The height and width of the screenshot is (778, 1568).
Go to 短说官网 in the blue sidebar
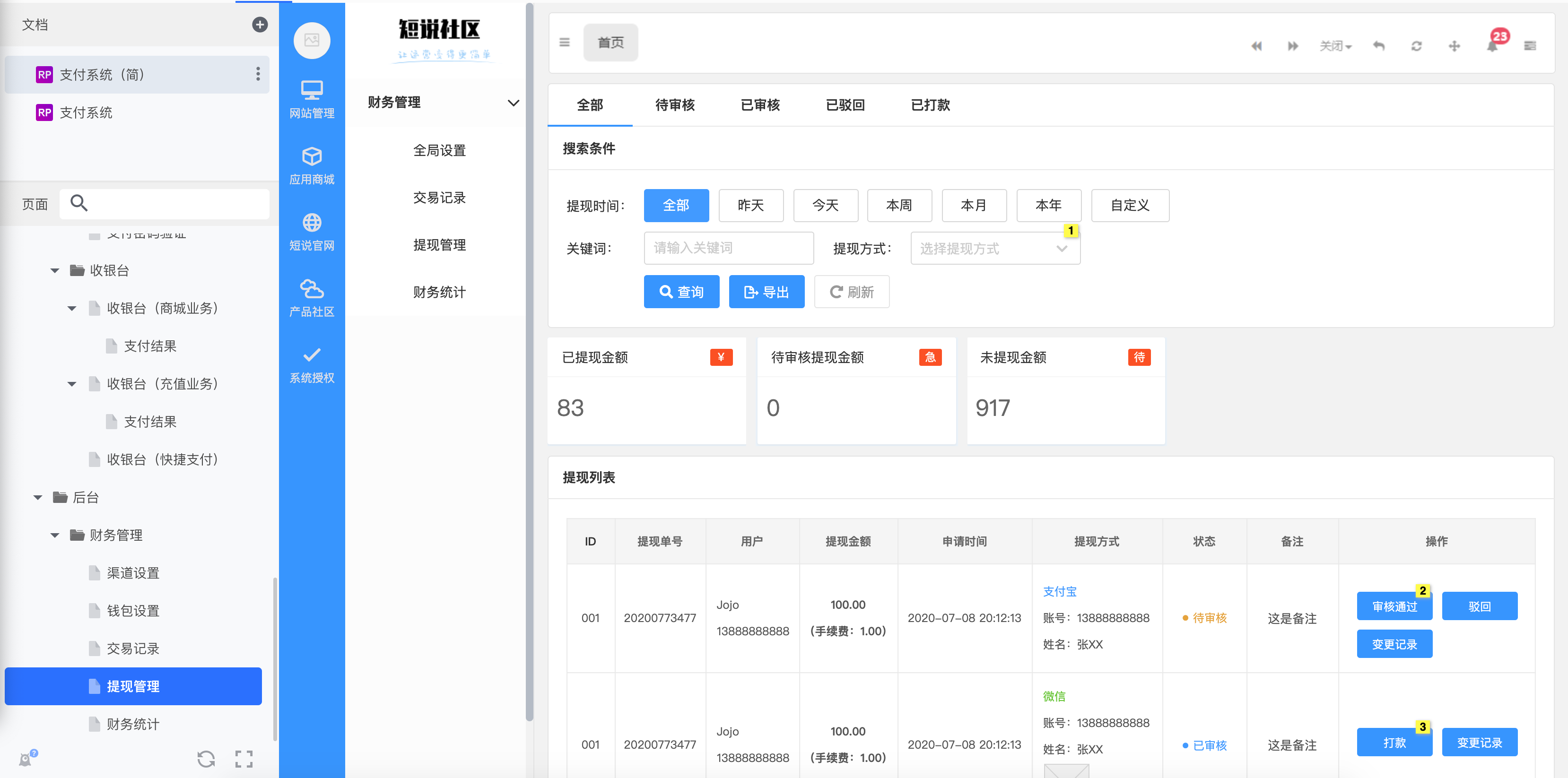pyautogui.click(x=312, y=232)
